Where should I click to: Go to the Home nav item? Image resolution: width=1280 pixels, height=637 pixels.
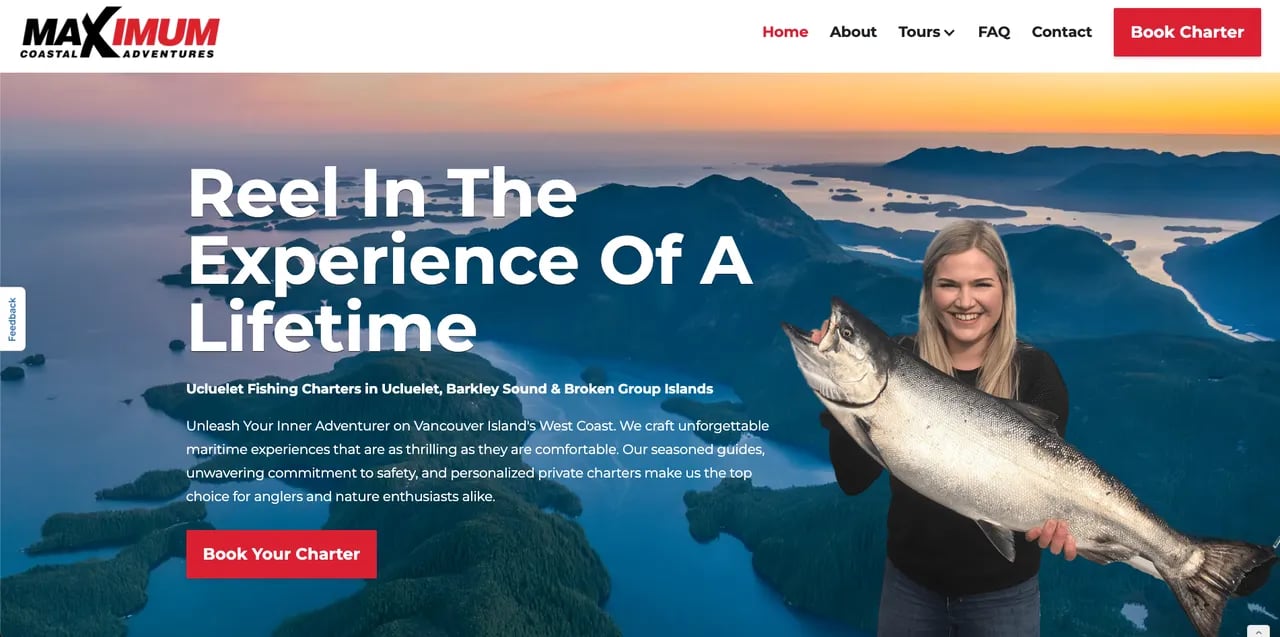point(785,32)
